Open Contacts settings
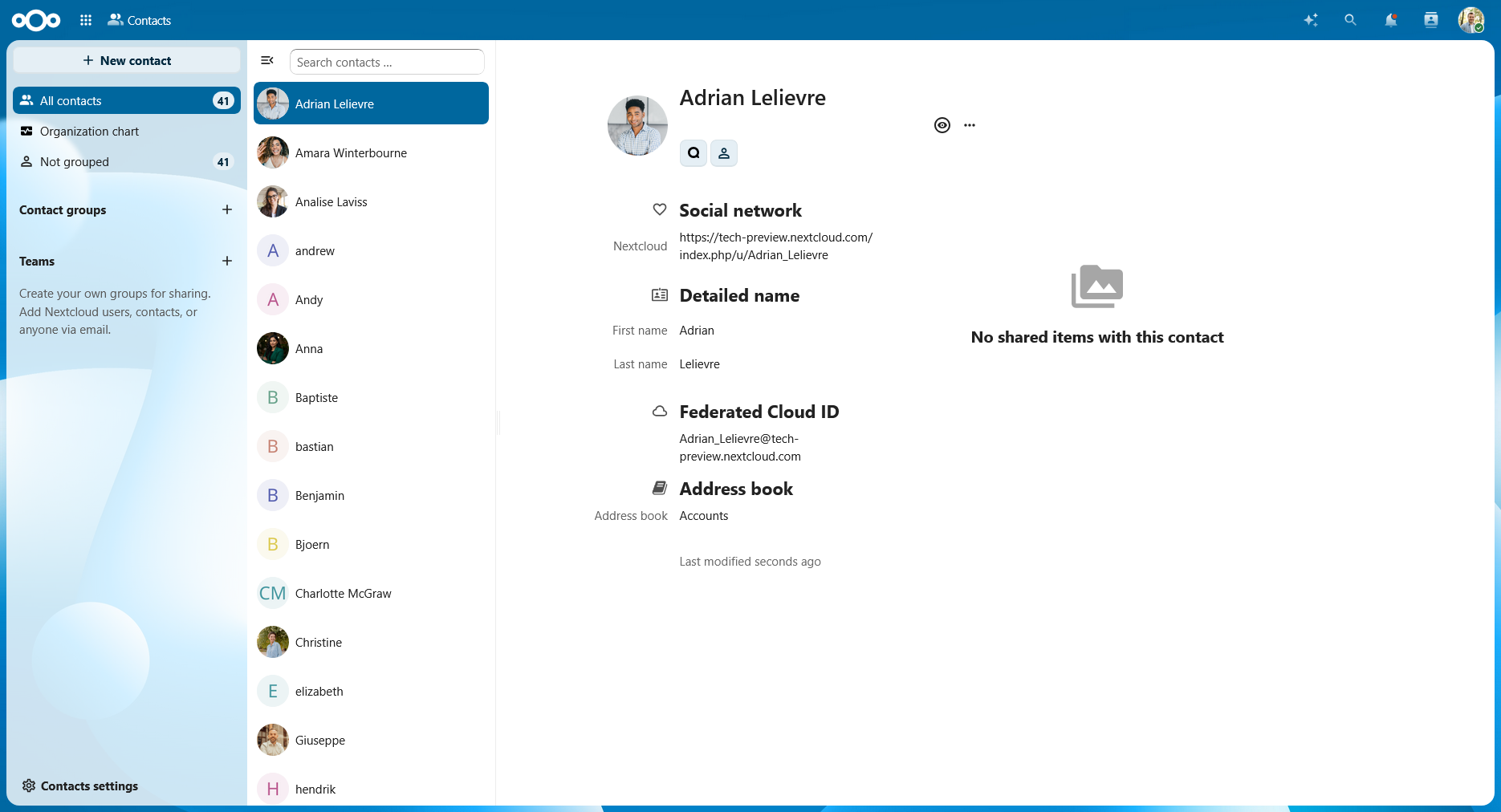 pyautogui.click(x=80, y=786)
